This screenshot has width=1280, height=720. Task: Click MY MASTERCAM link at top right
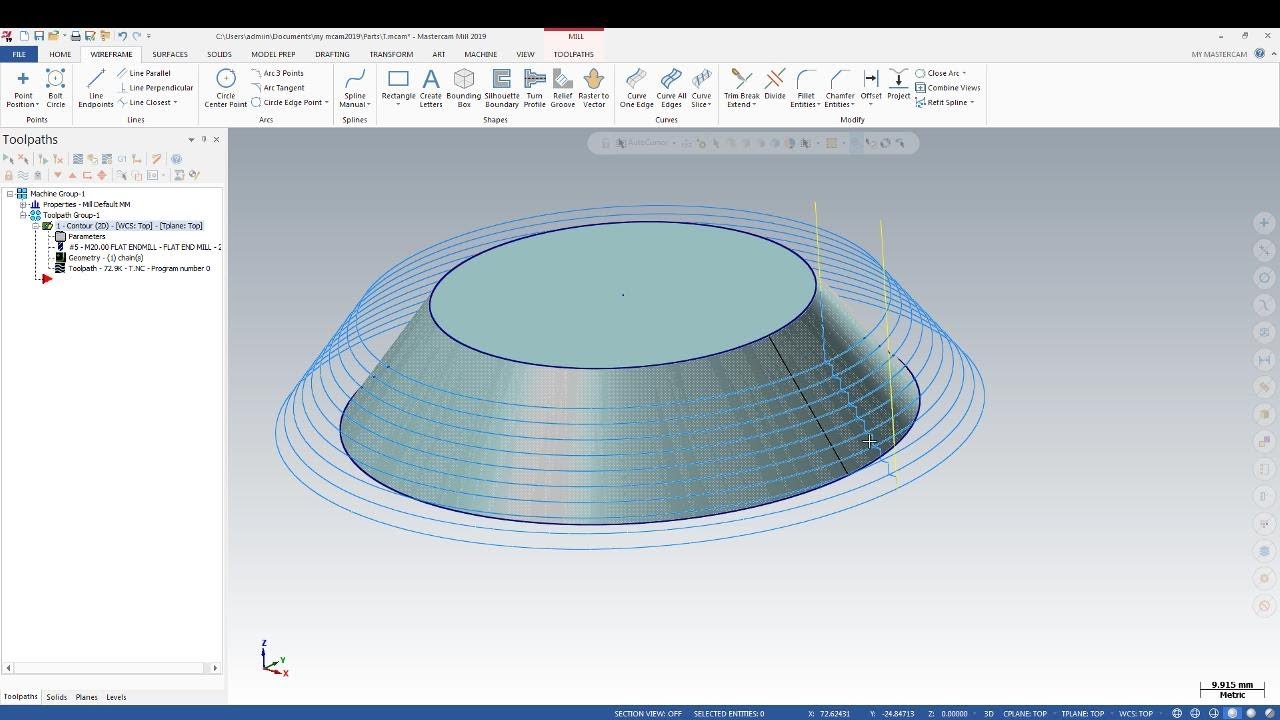[1219, 54]
